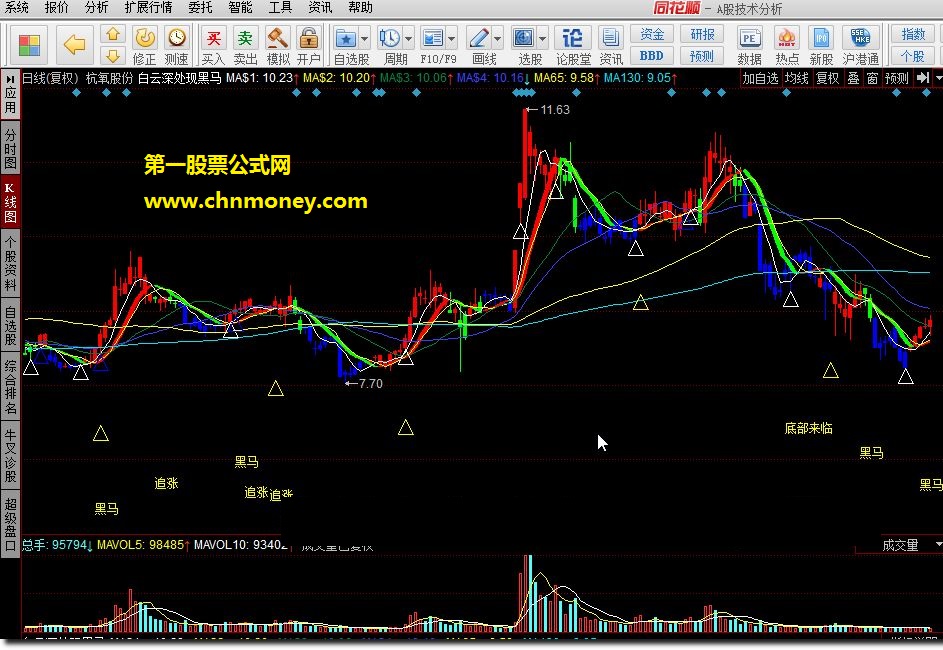This screenshot has width=943, height=650.
Task: Open the 系统 menu
Action: pos(16,7)
